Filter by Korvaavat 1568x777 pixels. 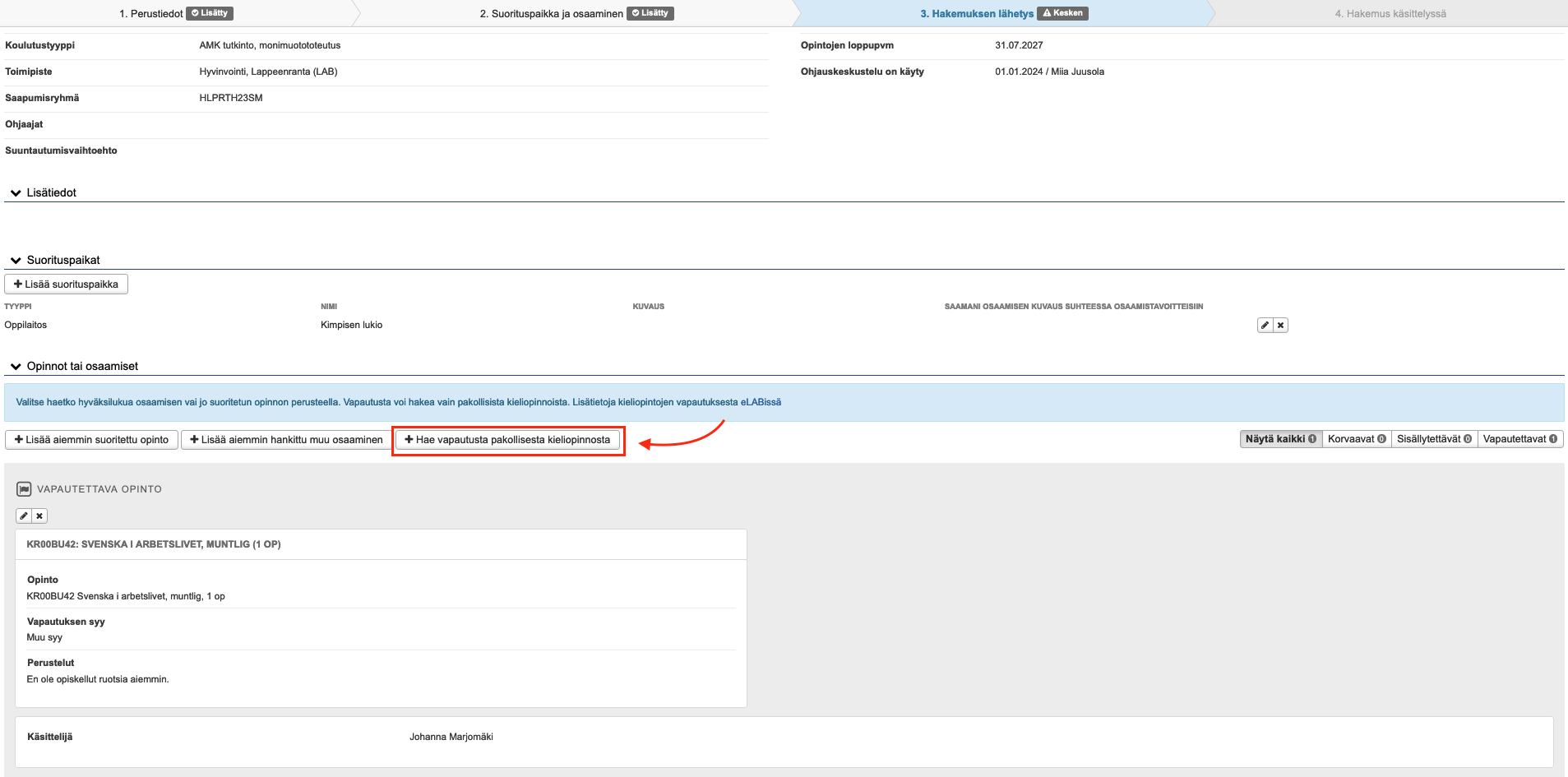1356,439
